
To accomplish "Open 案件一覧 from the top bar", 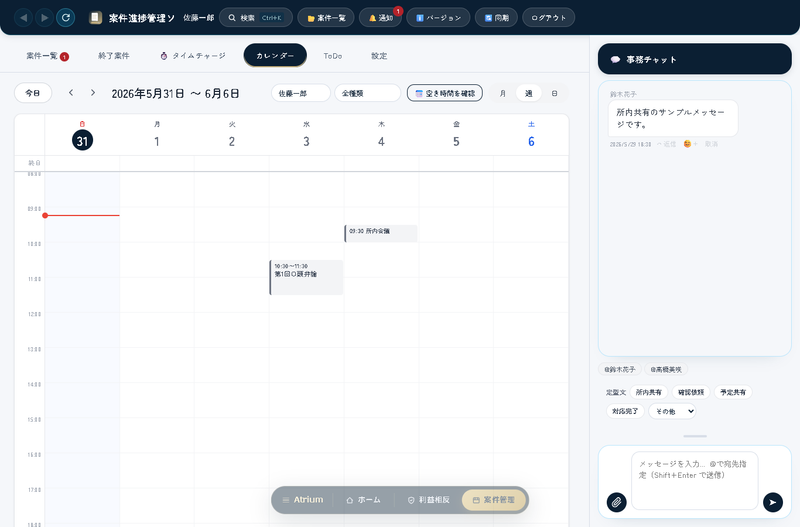I will pos(326,18).
